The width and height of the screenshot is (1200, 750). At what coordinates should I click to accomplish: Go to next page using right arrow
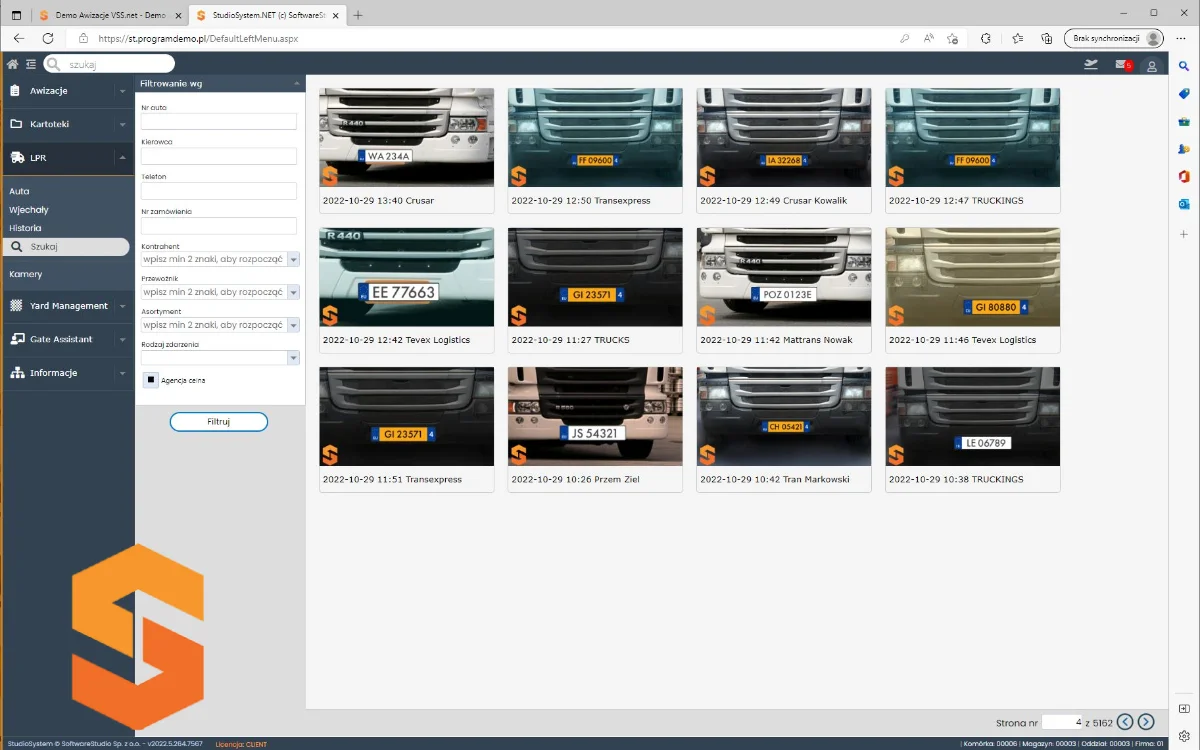click(x=1146, y=722)
